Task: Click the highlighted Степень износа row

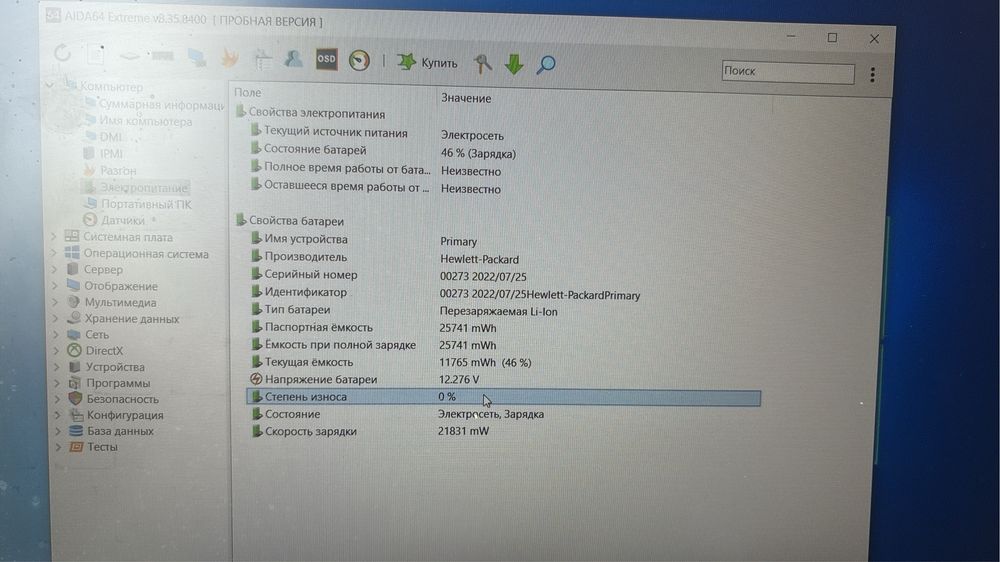Action: [x=503, y=397]
